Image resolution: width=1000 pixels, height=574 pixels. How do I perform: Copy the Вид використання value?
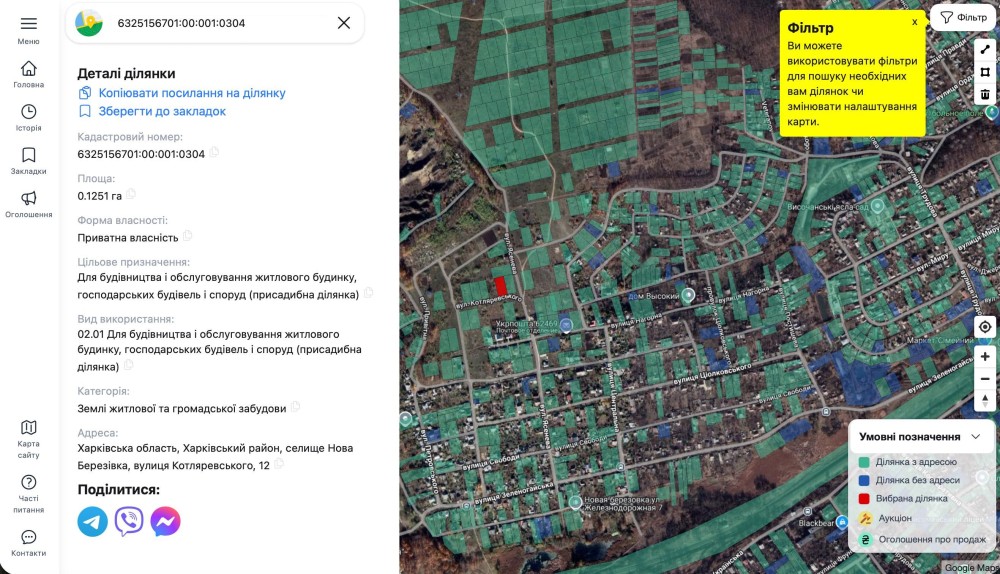pyautogui.click(x=128, y=365)
